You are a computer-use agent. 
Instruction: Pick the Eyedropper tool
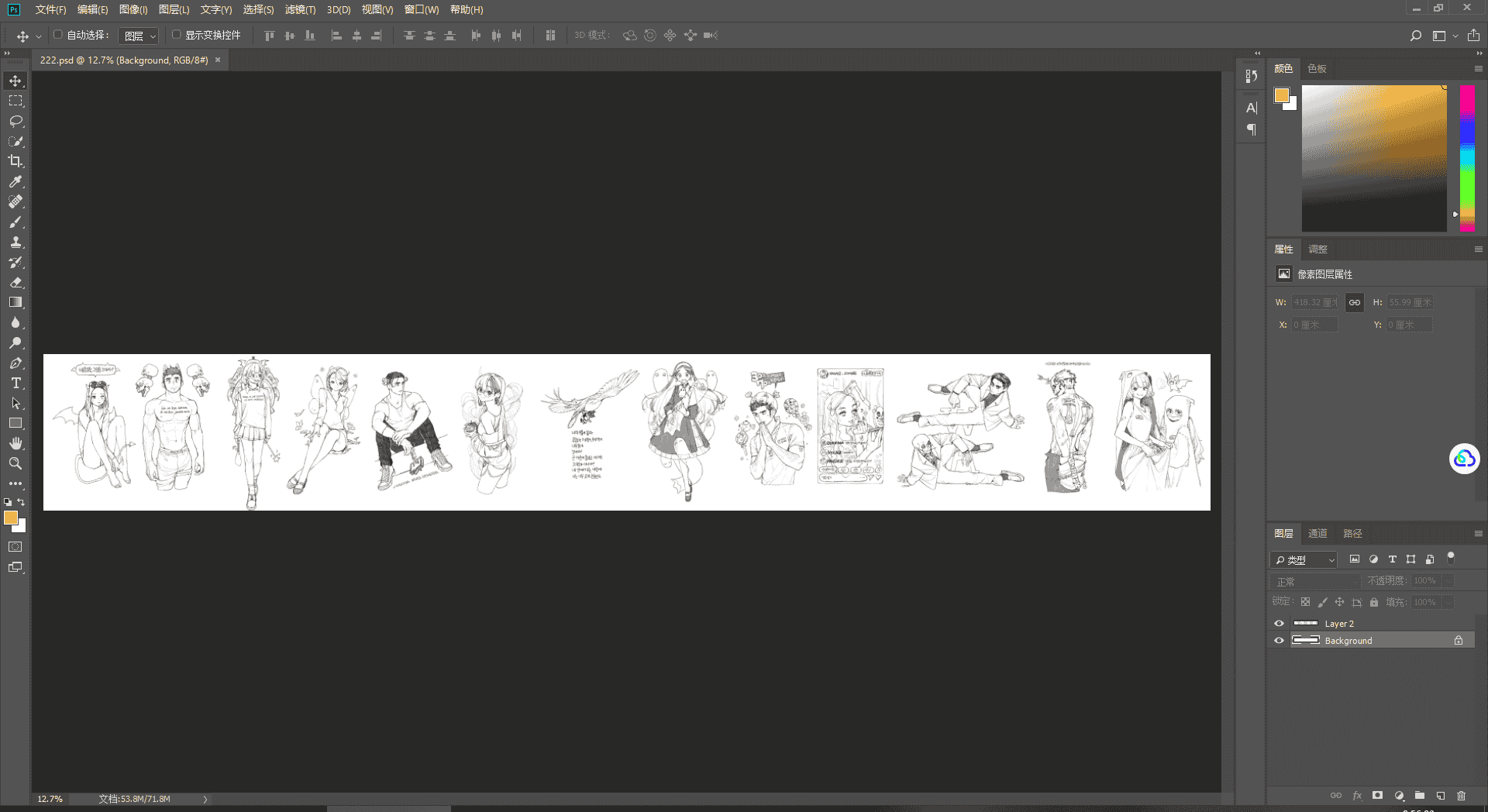coord(15,181)
